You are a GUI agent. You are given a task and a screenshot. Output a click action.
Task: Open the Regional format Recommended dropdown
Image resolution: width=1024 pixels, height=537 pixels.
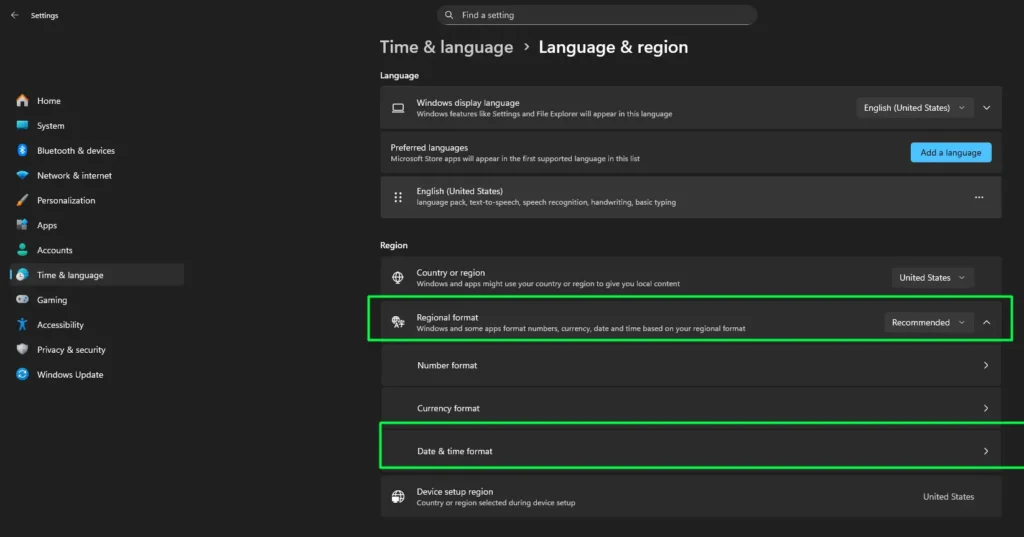[928, 322]
